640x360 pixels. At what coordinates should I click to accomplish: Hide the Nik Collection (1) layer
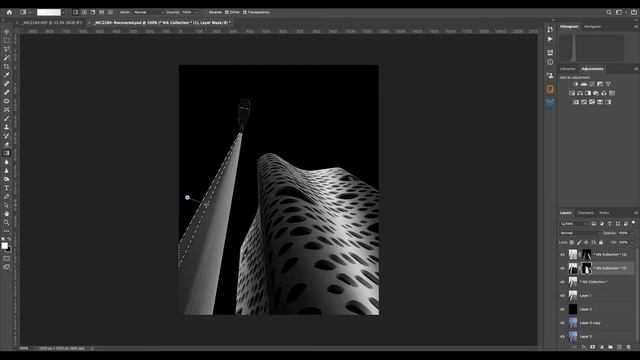[x=562, y=268]
